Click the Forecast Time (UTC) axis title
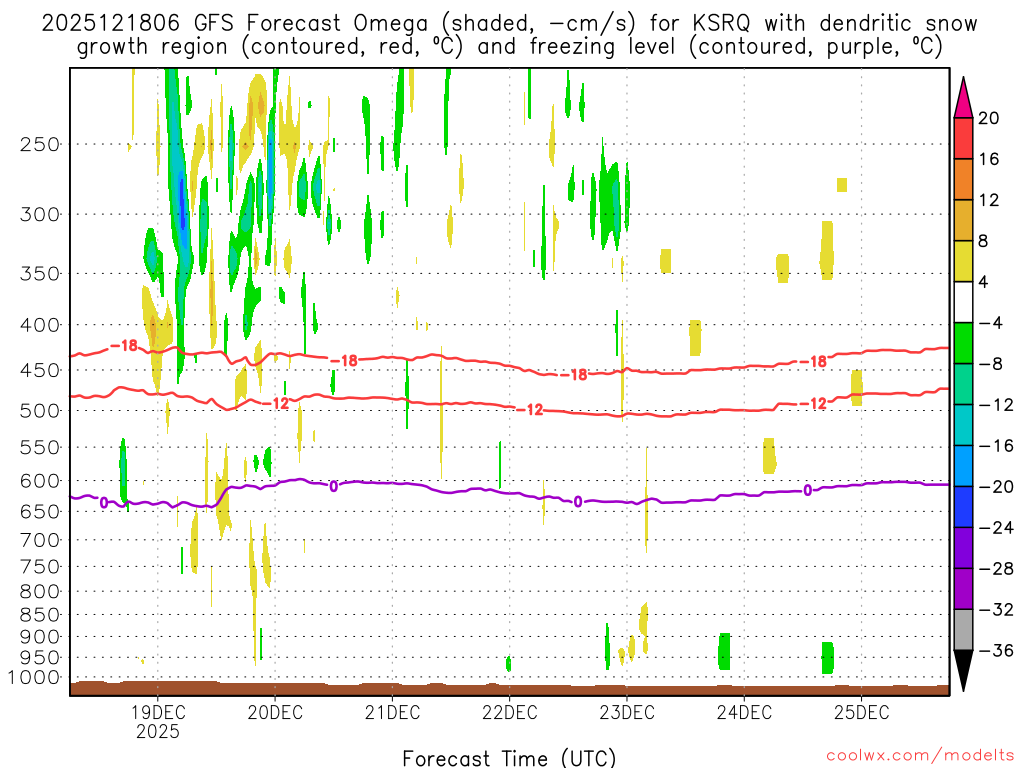 click(509, 757)
